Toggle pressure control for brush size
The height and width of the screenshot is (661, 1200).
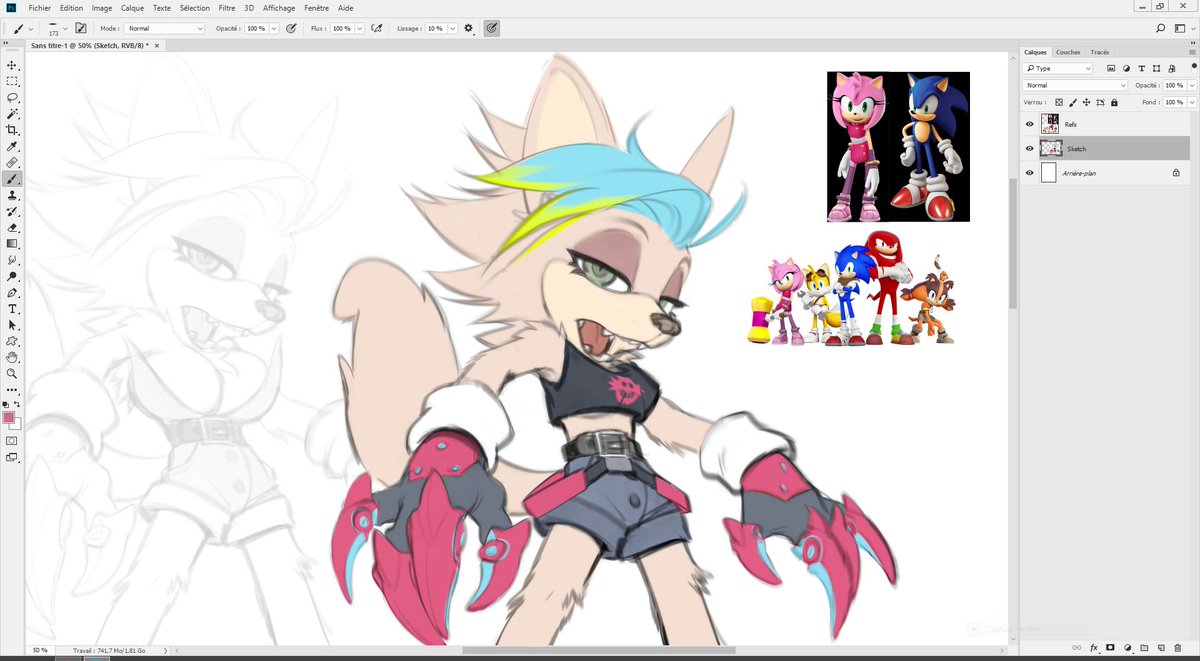[x=492, y=28]
